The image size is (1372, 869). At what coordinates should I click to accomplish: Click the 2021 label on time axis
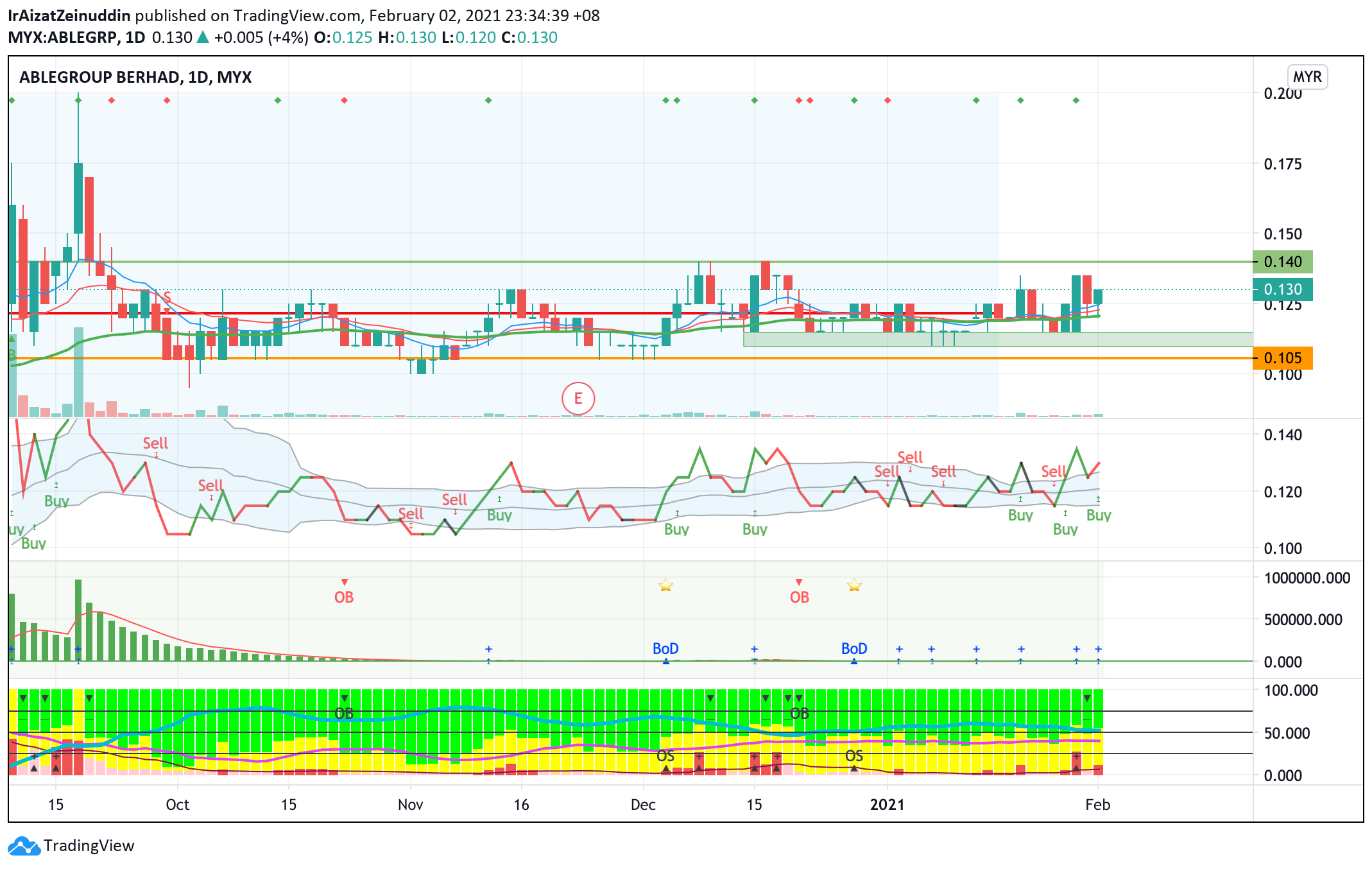coord(888,805)
